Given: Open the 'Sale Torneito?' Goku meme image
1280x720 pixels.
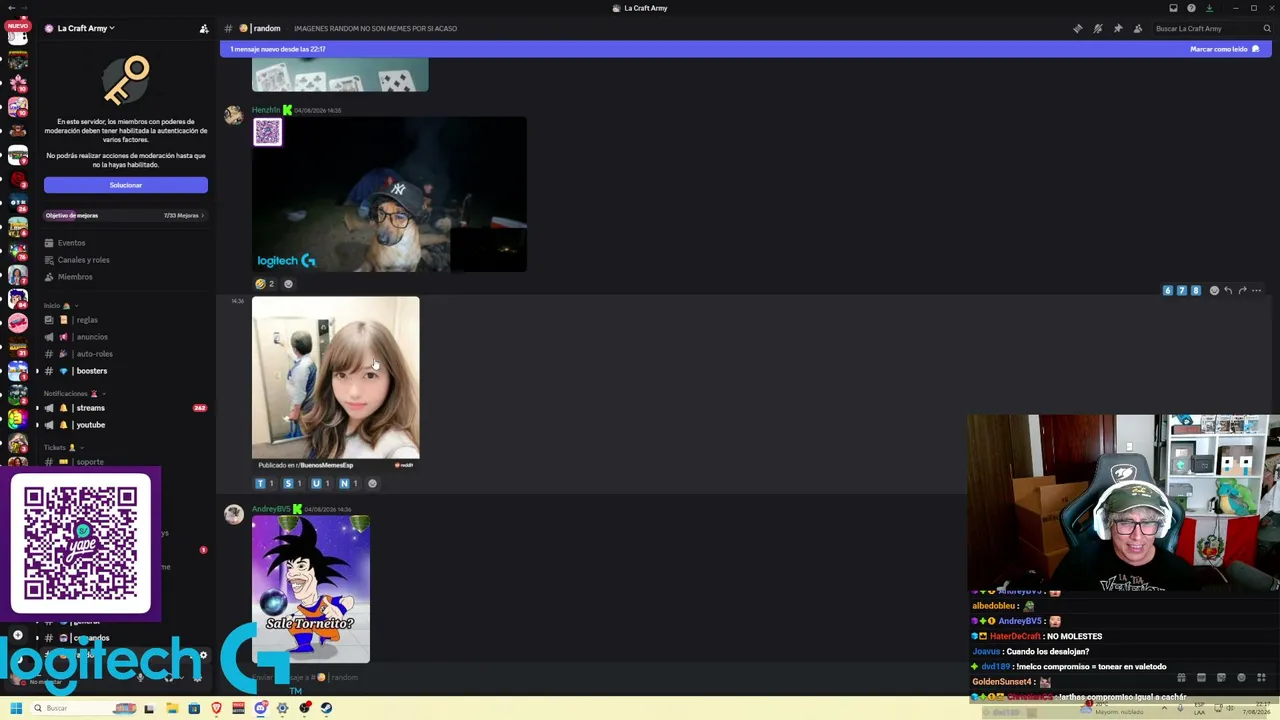Looking at the screenshot, I should (311, 589).
